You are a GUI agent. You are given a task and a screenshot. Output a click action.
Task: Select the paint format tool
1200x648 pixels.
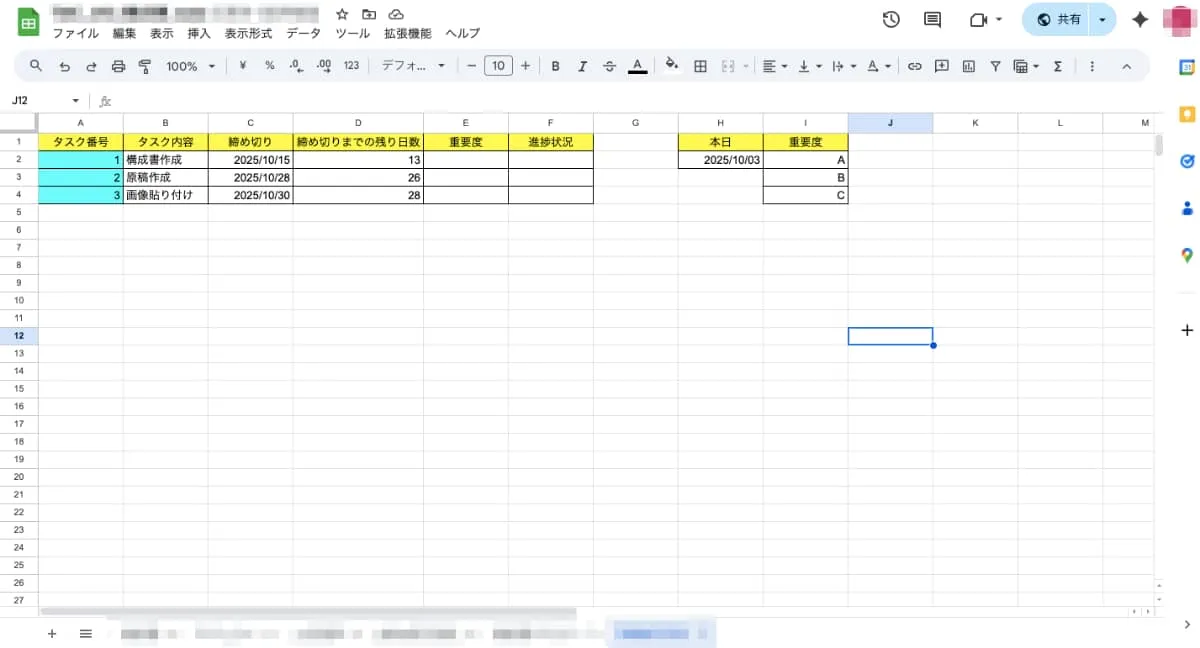144,65
